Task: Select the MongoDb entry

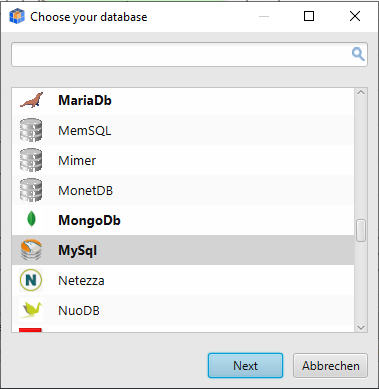Action: (x=183, y=220)
